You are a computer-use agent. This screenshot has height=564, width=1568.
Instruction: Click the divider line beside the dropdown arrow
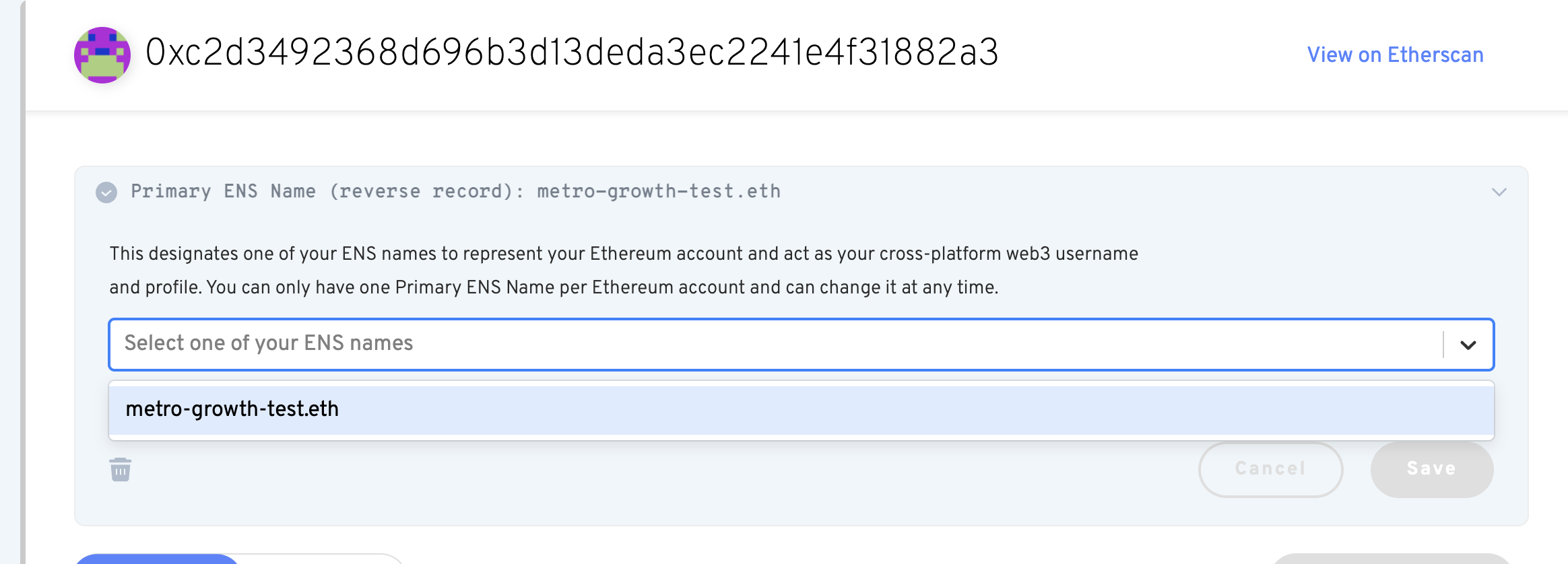coord(1443,345)
